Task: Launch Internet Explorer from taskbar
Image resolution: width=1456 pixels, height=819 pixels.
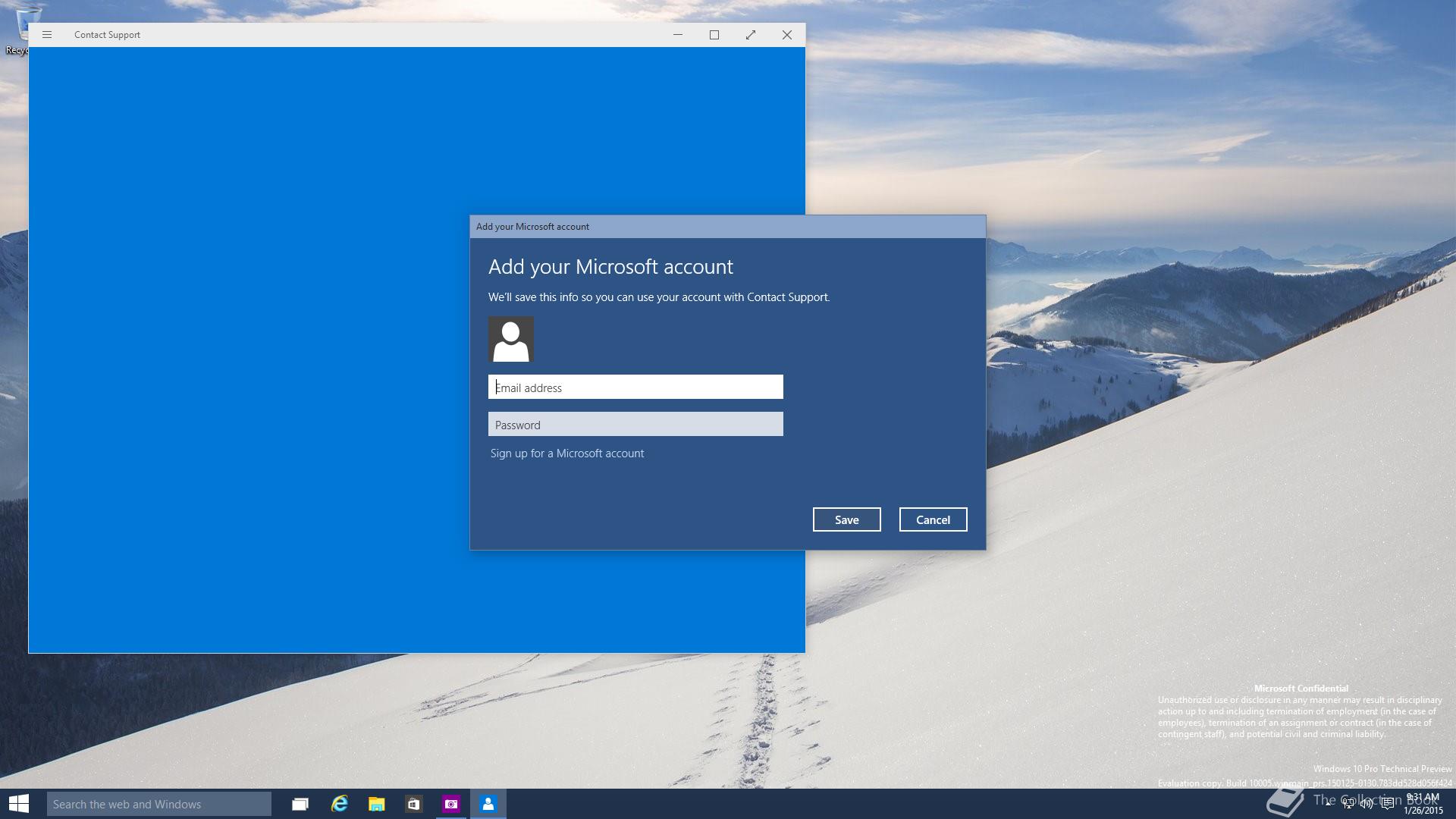Action: point(339,804)
